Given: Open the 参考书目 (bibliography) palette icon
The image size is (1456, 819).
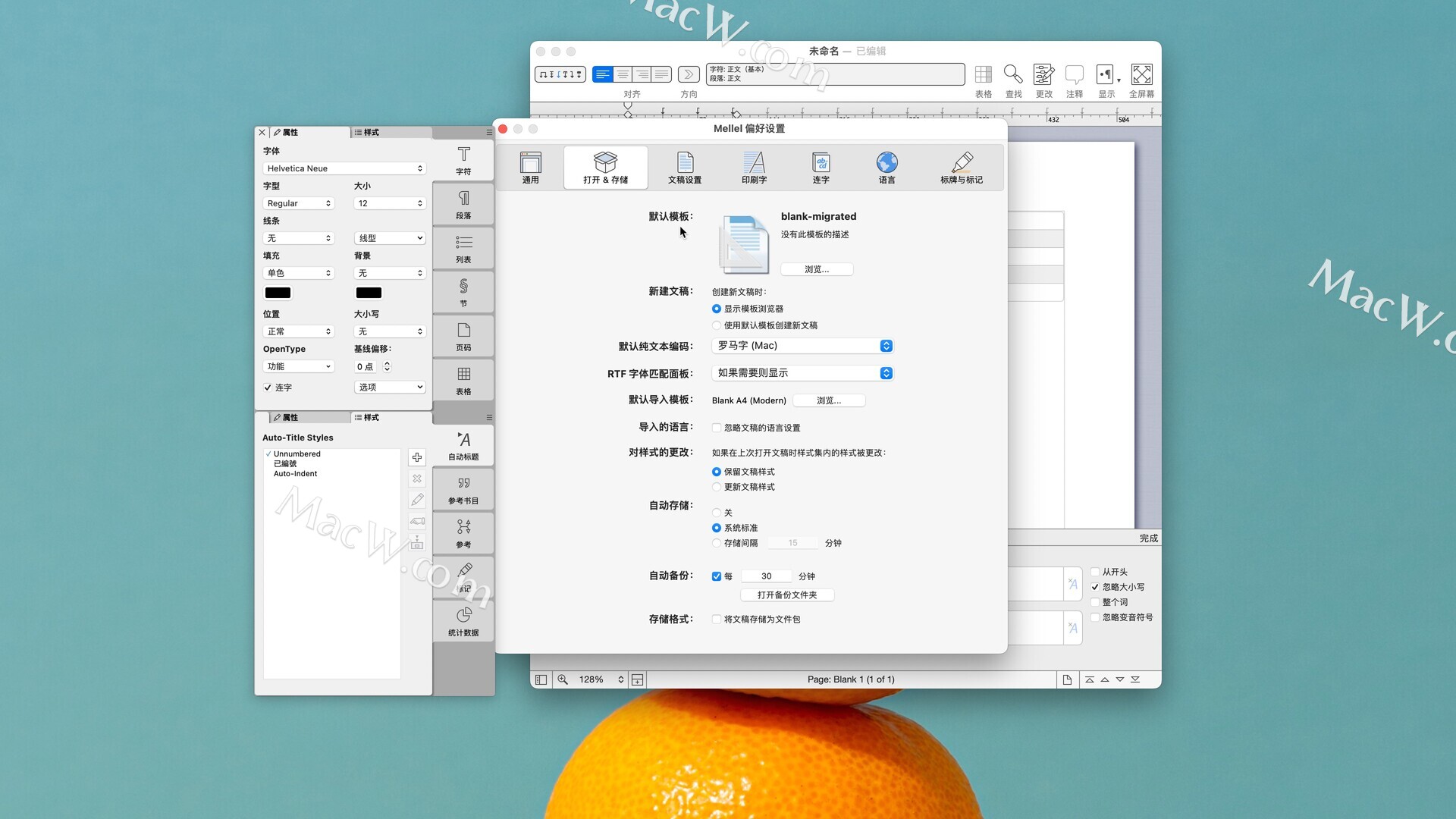Looking at the screenshot, I should [463, 489].
